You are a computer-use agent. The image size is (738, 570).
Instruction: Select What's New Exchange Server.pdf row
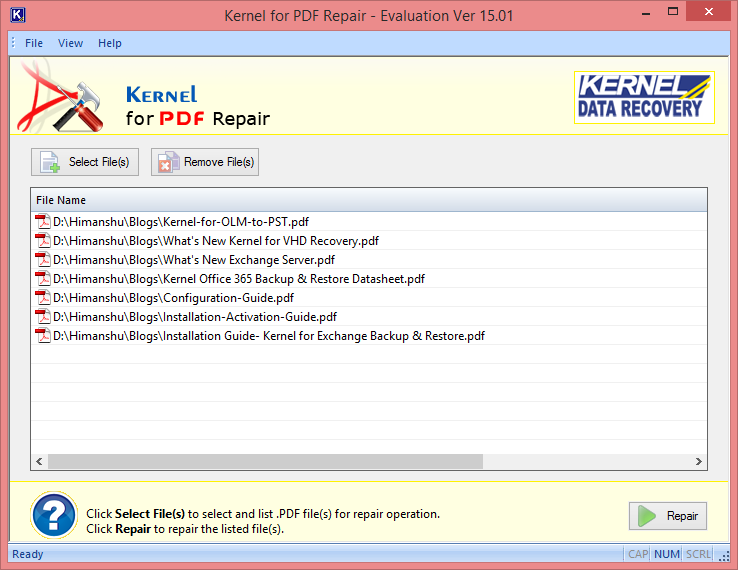pos(369,260)
